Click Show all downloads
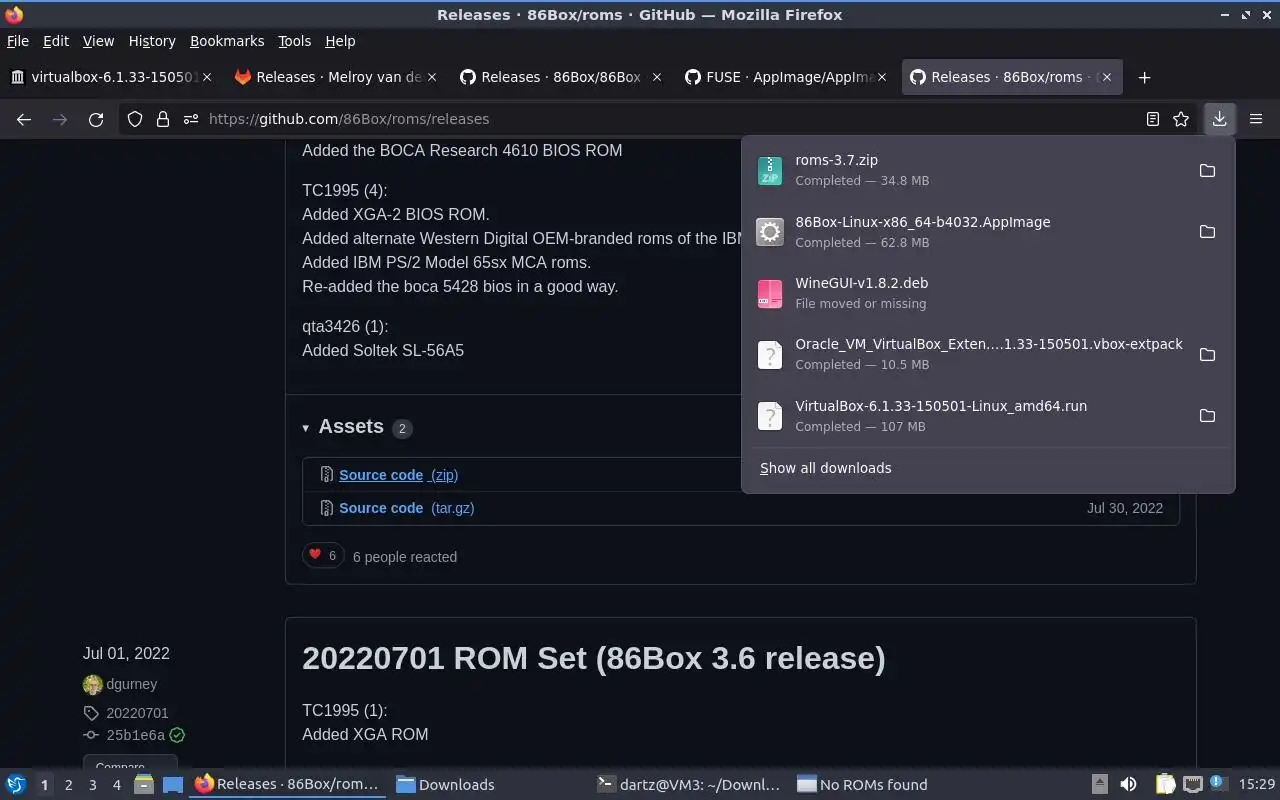This screenshot has width=1280, height=800. (825, 468)
